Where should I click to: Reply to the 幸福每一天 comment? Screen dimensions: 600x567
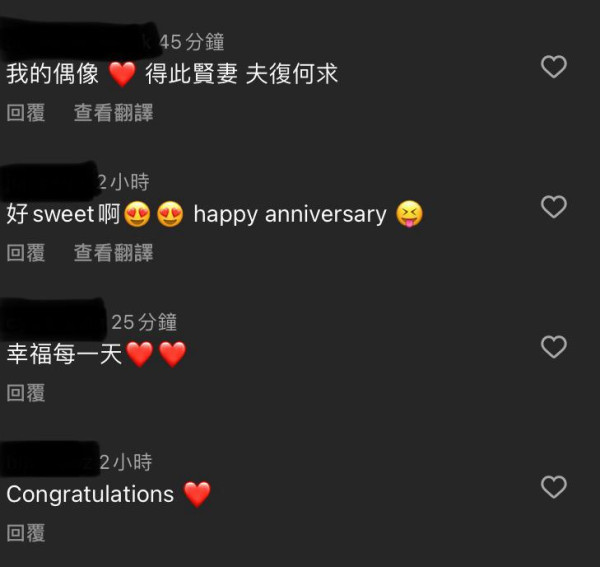[x=26, y=393]
